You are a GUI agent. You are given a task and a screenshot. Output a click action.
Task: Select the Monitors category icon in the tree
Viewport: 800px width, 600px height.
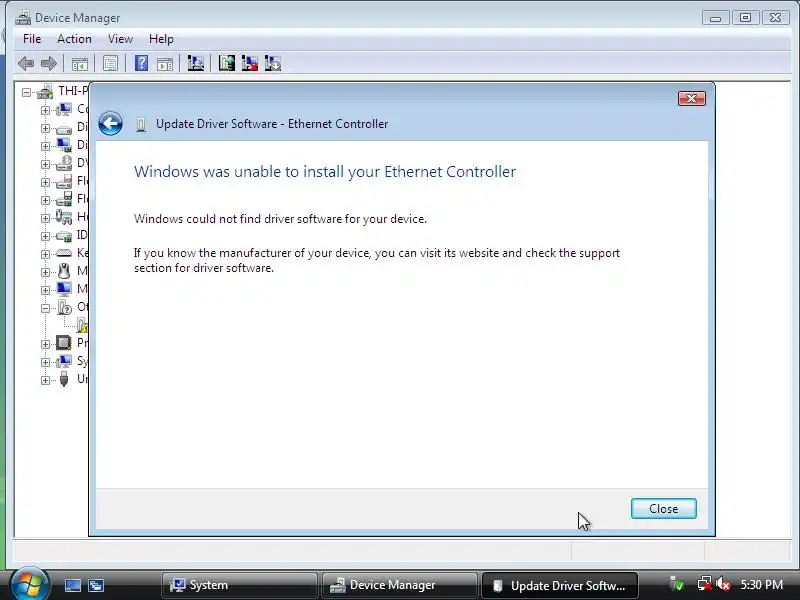point(64,289)
